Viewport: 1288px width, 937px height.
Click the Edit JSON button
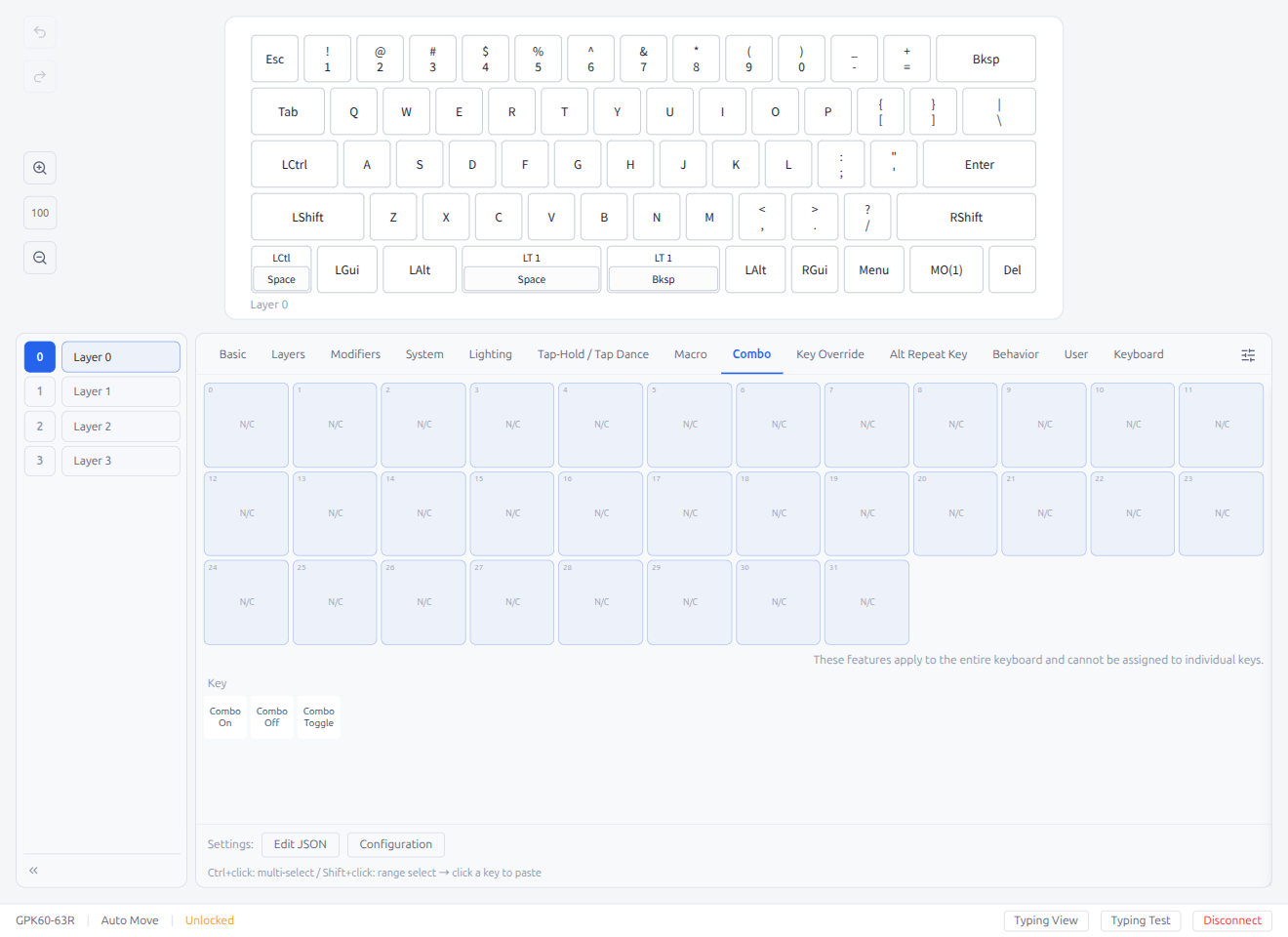pyautogui.click(x=300, y=844)
